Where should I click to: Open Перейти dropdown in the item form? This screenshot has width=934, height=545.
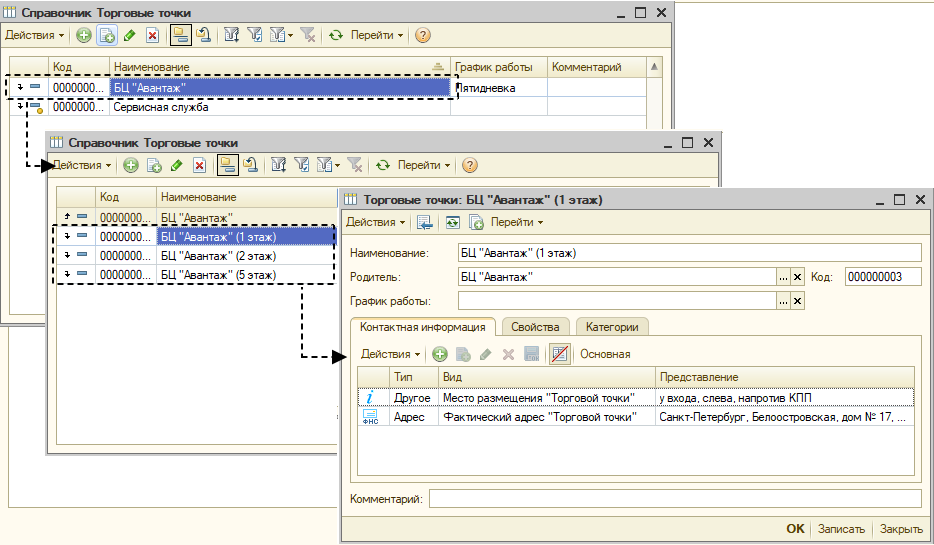tap(516, 222)
